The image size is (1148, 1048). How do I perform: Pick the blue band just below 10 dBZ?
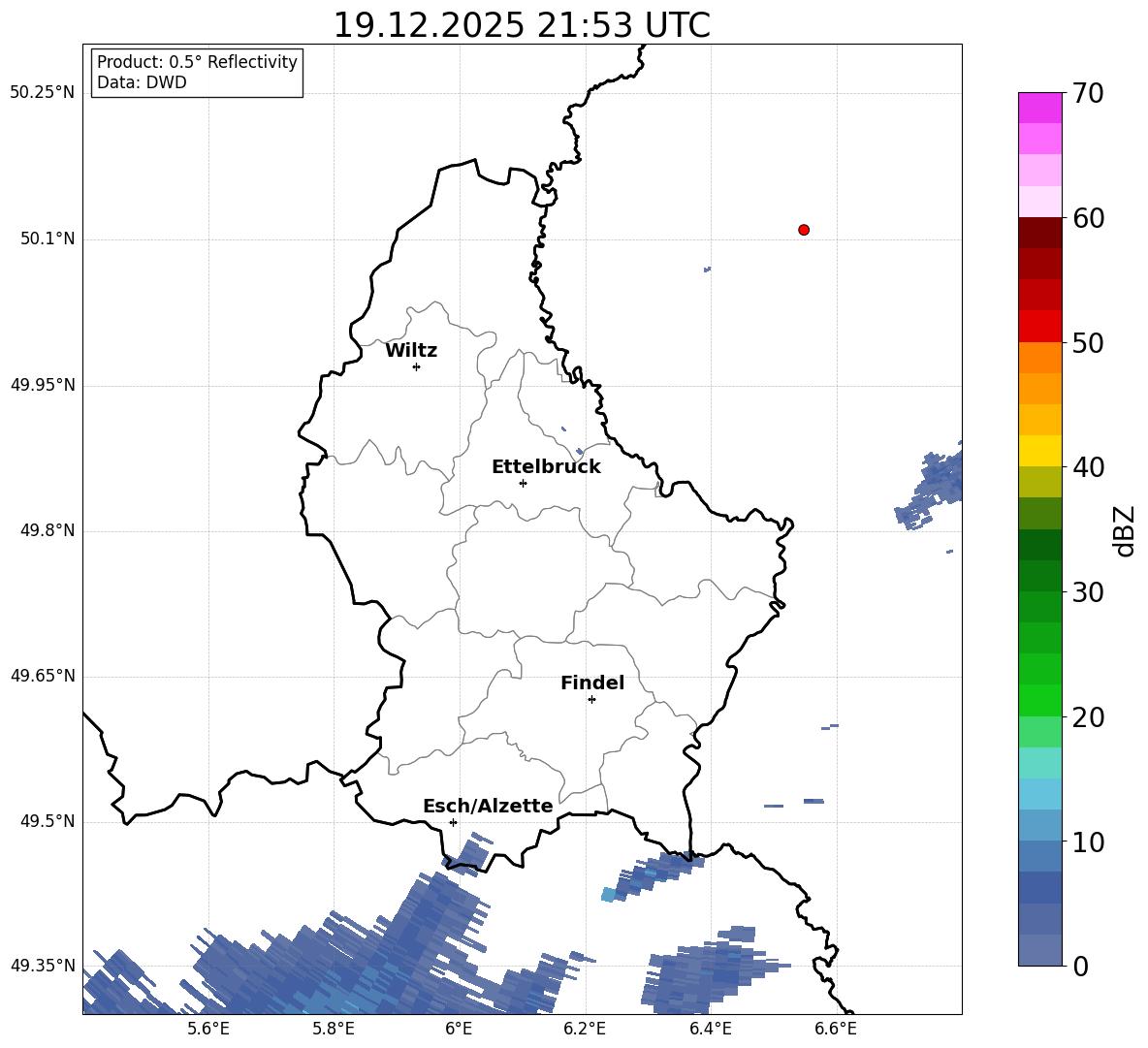pyautogui.click(x=1039, y=857)
